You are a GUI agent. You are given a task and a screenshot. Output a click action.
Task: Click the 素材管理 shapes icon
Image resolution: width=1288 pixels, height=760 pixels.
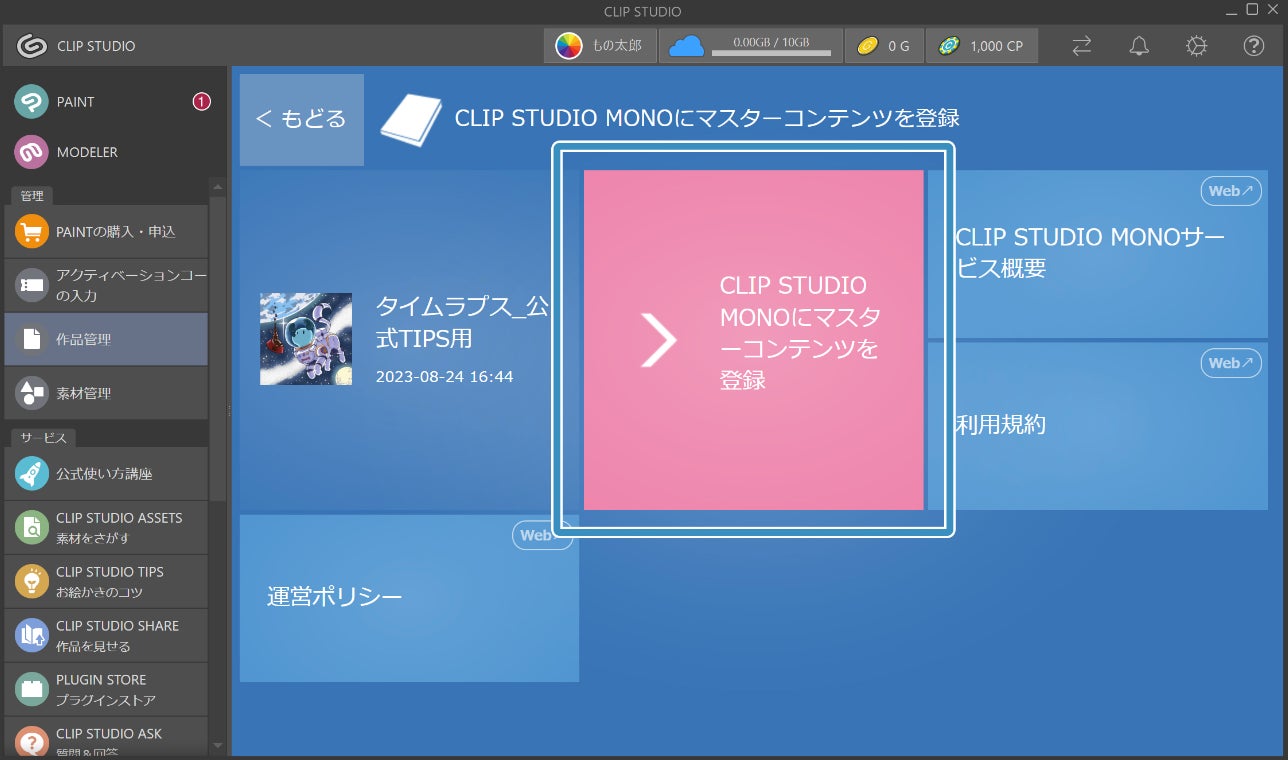tap(32, 393)
